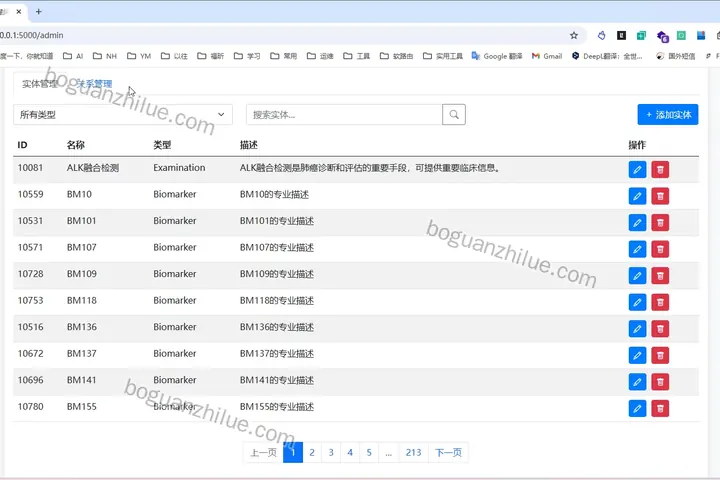
Task: Bookmark this page with the star icon
Action: coord(574,35)
